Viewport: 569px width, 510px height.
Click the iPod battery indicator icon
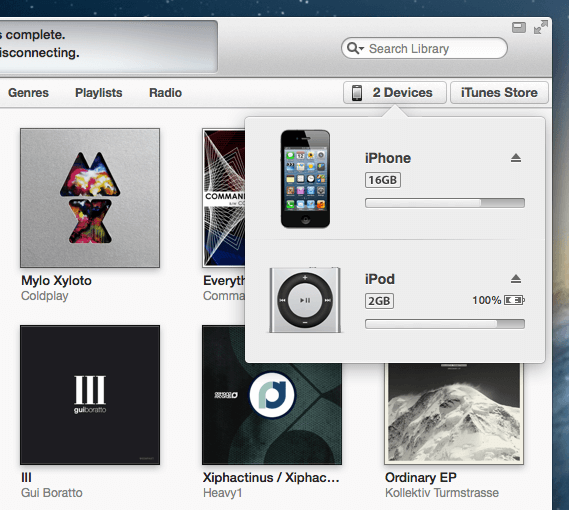pyautogui.click(x=515, y=300)
